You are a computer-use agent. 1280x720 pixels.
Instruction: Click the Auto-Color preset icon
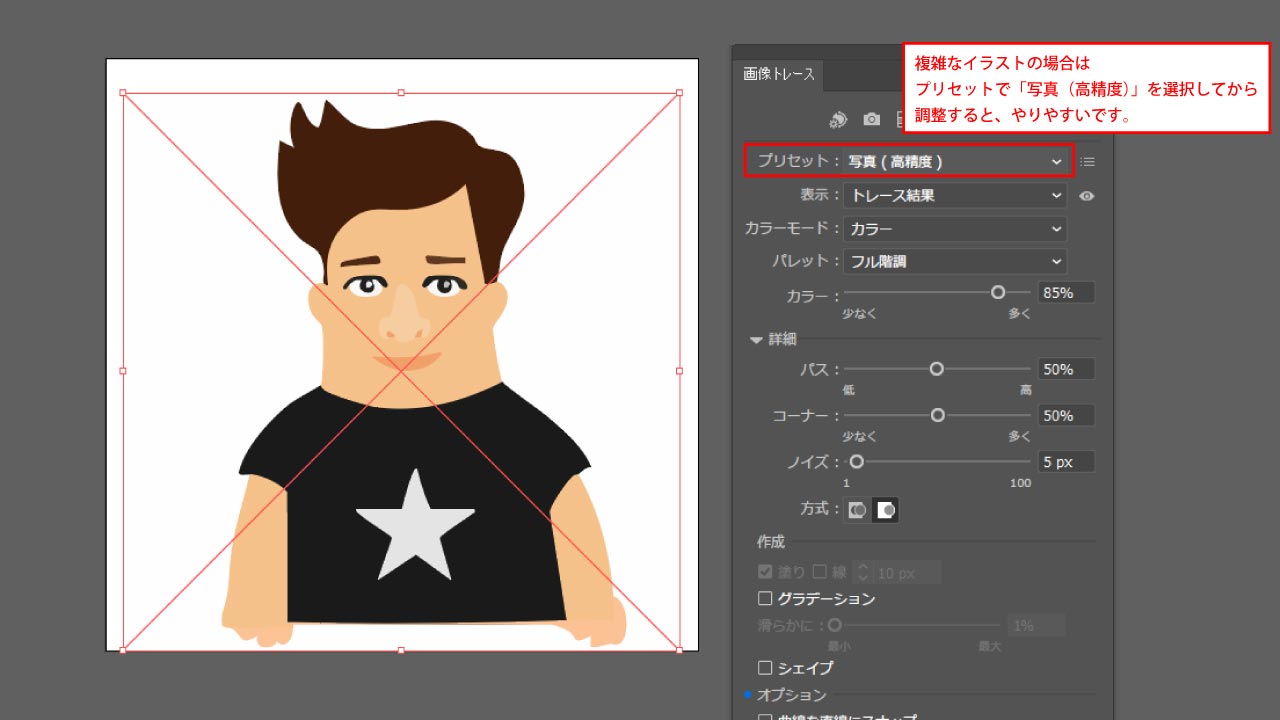(839, 120)
